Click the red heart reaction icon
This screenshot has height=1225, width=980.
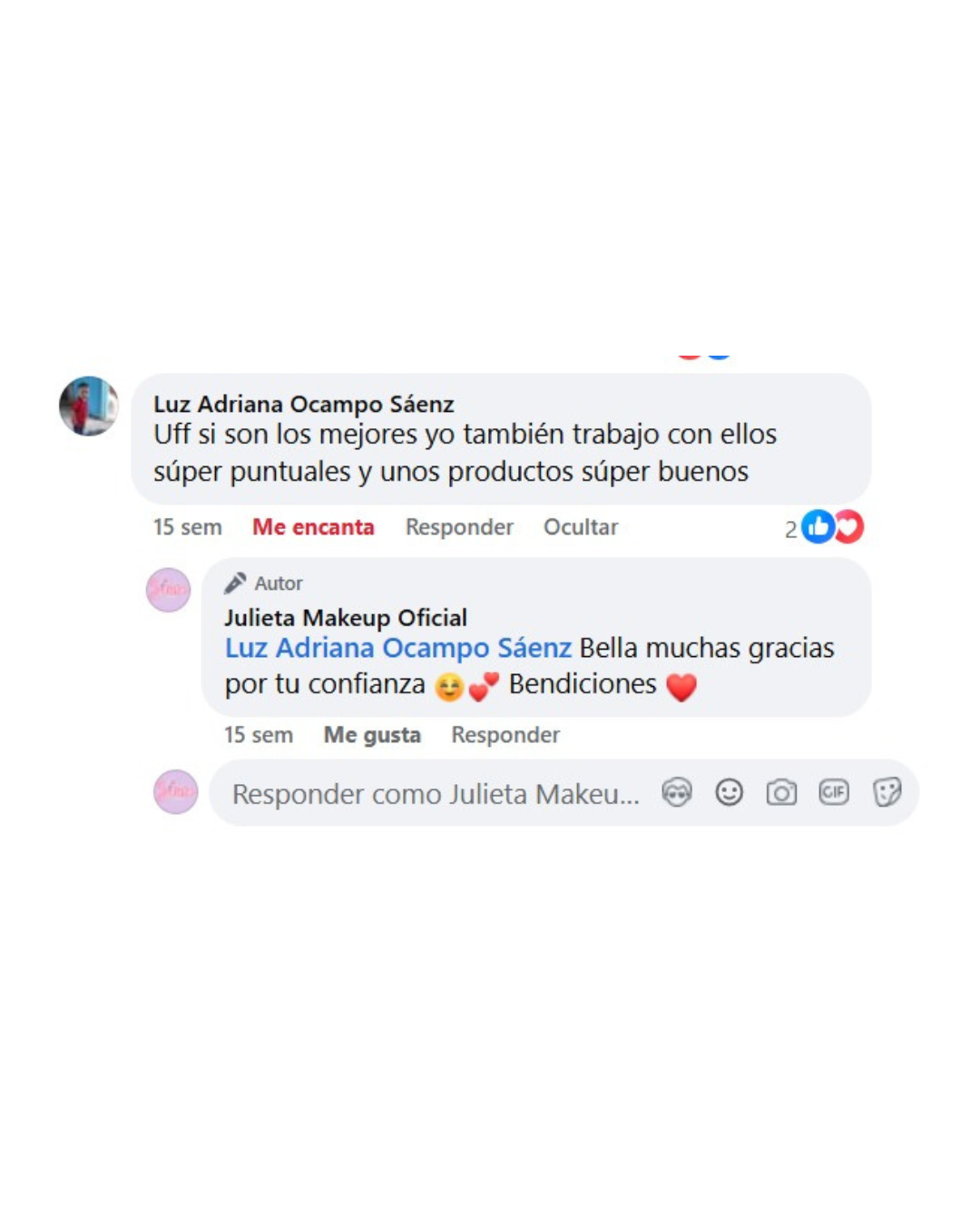[x=849, y=526]
